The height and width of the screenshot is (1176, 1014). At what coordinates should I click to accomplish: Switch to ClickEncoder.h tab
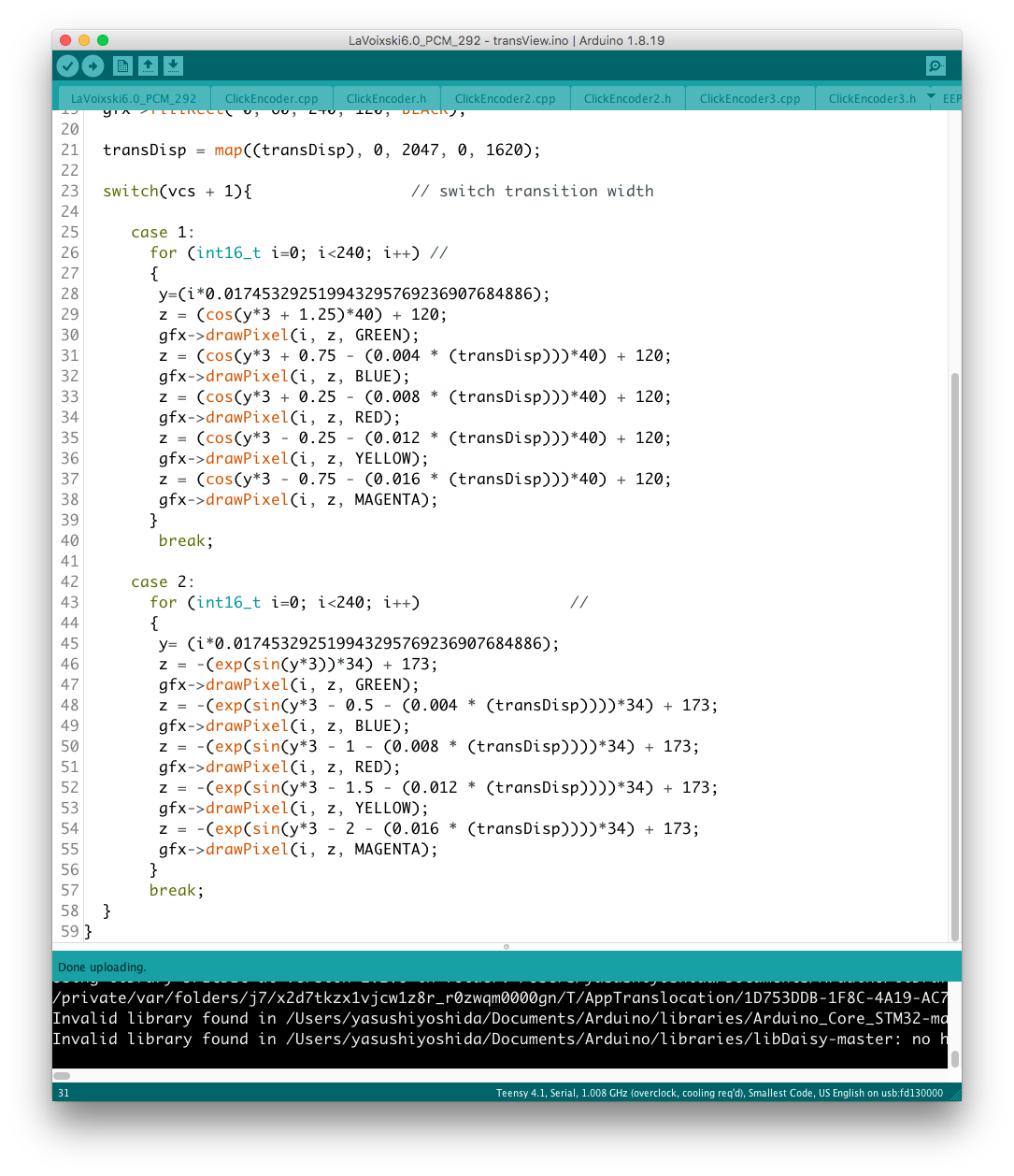point(386,98)
